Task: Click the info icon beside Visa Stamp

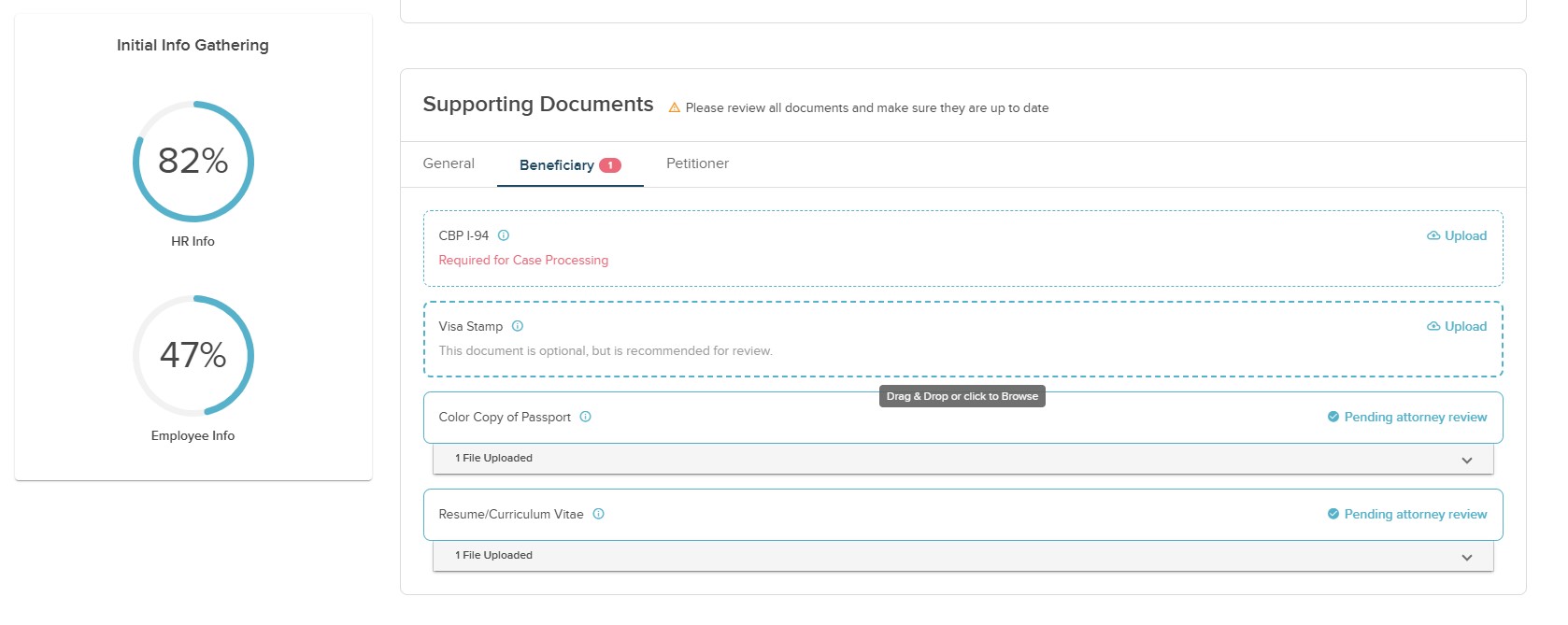Action: (518, 326)
